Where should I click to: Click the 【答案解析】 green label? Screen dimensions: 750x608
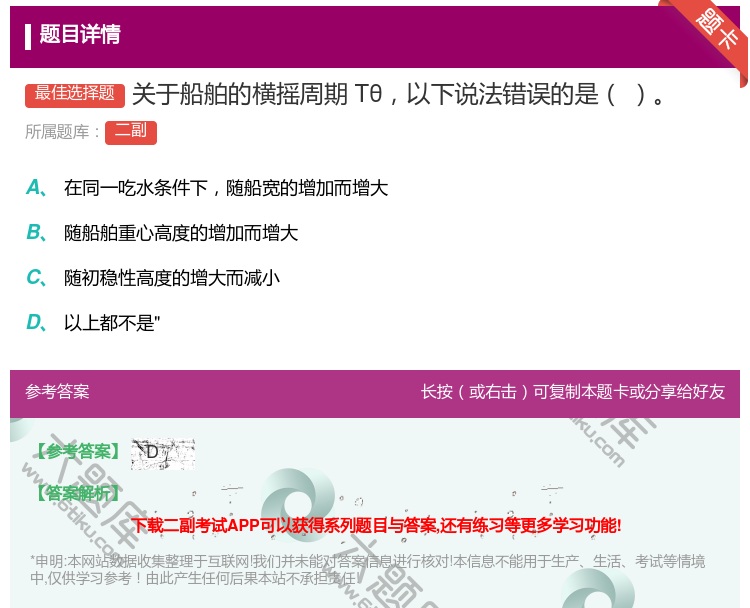(x=78, y=493)
